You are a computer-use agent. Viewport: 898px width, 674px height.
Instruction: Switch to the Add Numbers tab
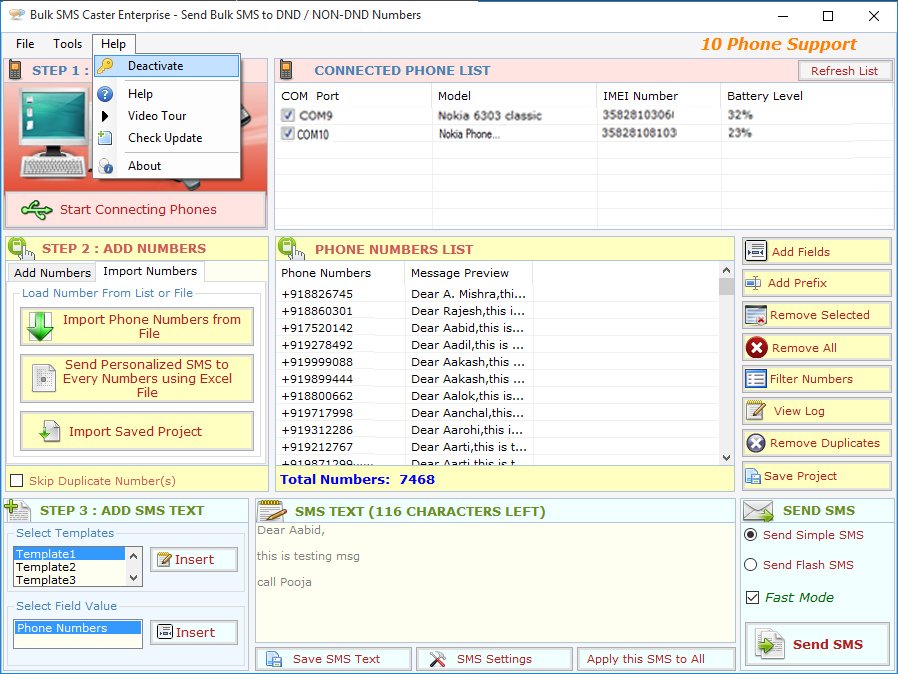coord(52,273)
